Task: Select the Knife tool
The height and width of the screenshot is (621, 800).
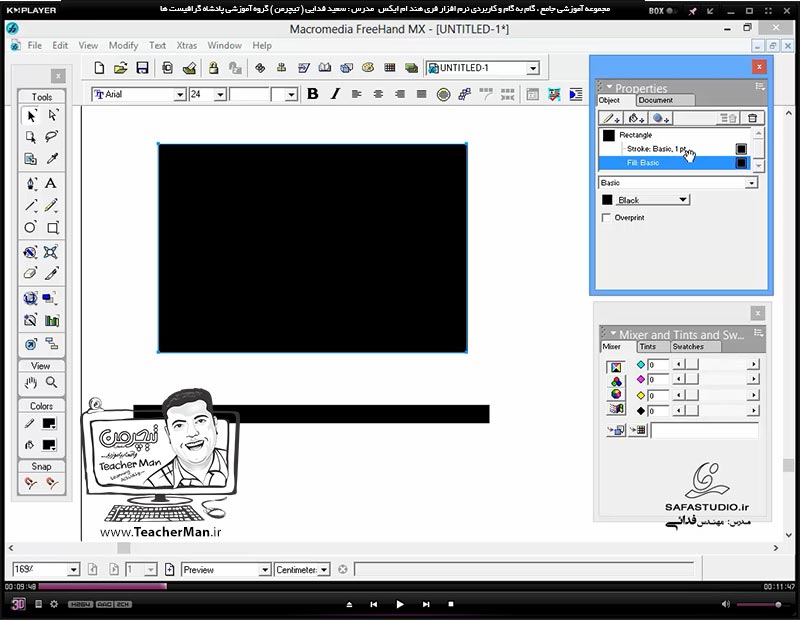Action: [x=52, y=274]
